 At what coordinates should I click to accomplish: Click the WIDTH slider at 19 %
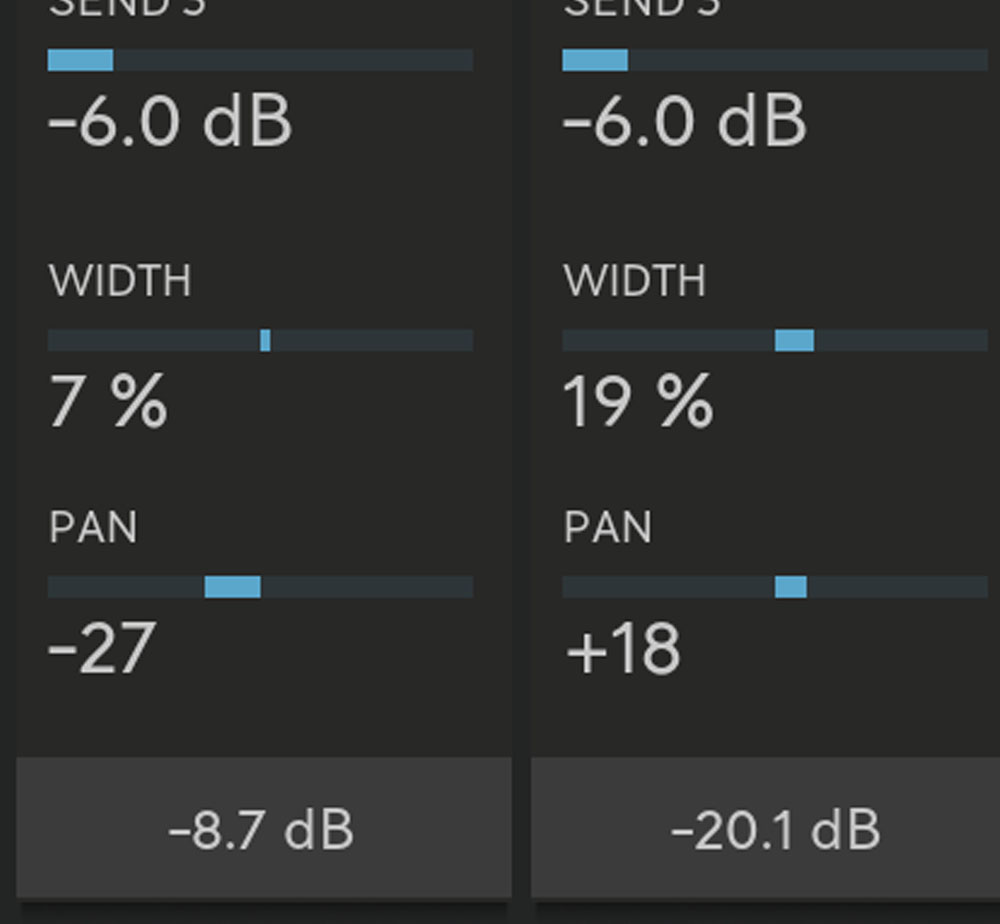coord(775,340)
